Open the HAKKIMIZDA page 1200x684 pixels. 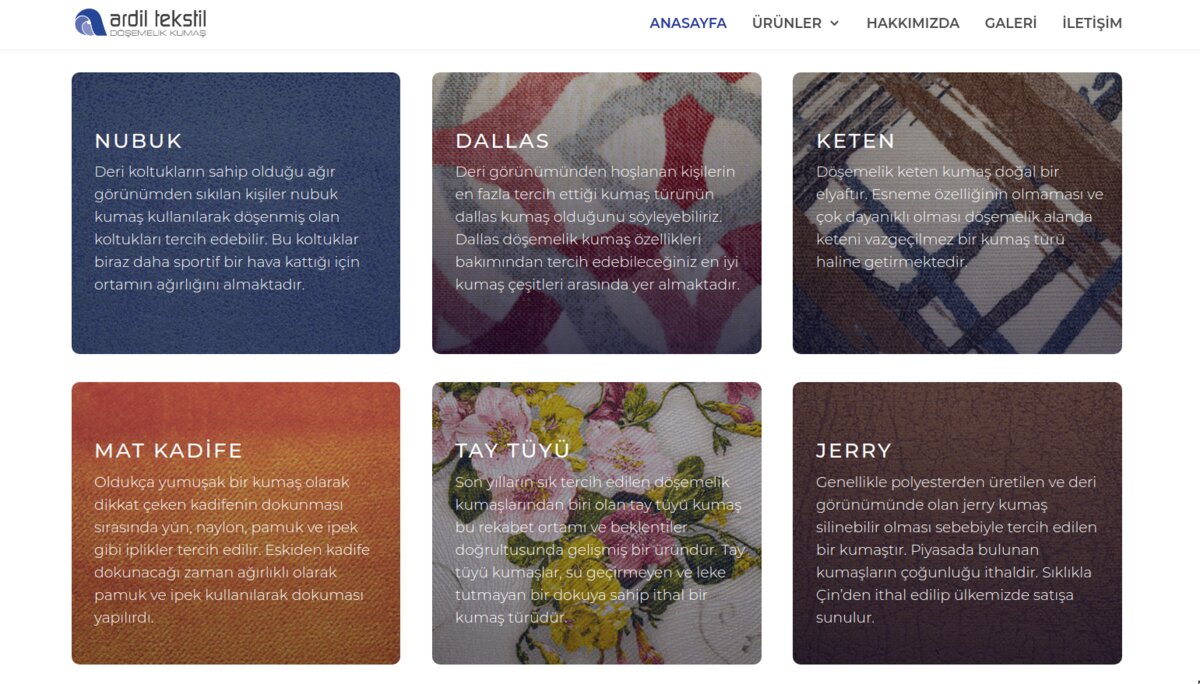pos(912,23)
